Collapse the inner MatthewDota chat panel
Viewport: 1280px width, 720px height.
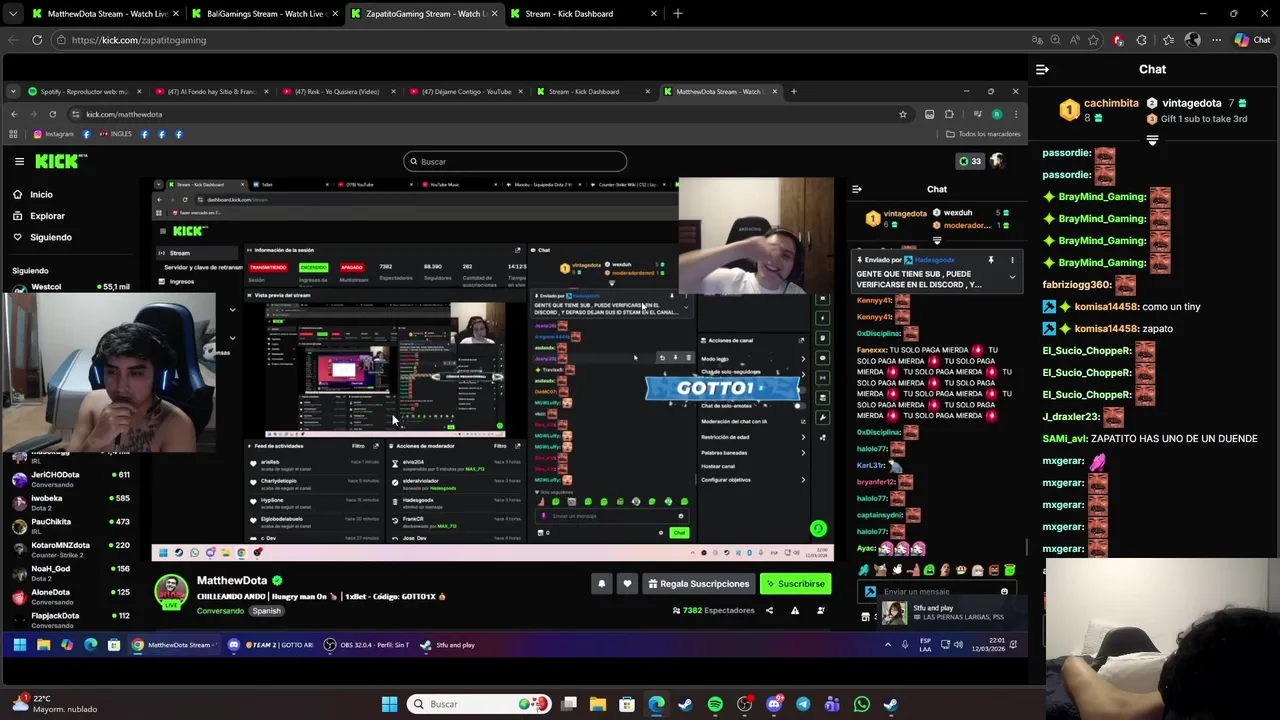(856, 189)
